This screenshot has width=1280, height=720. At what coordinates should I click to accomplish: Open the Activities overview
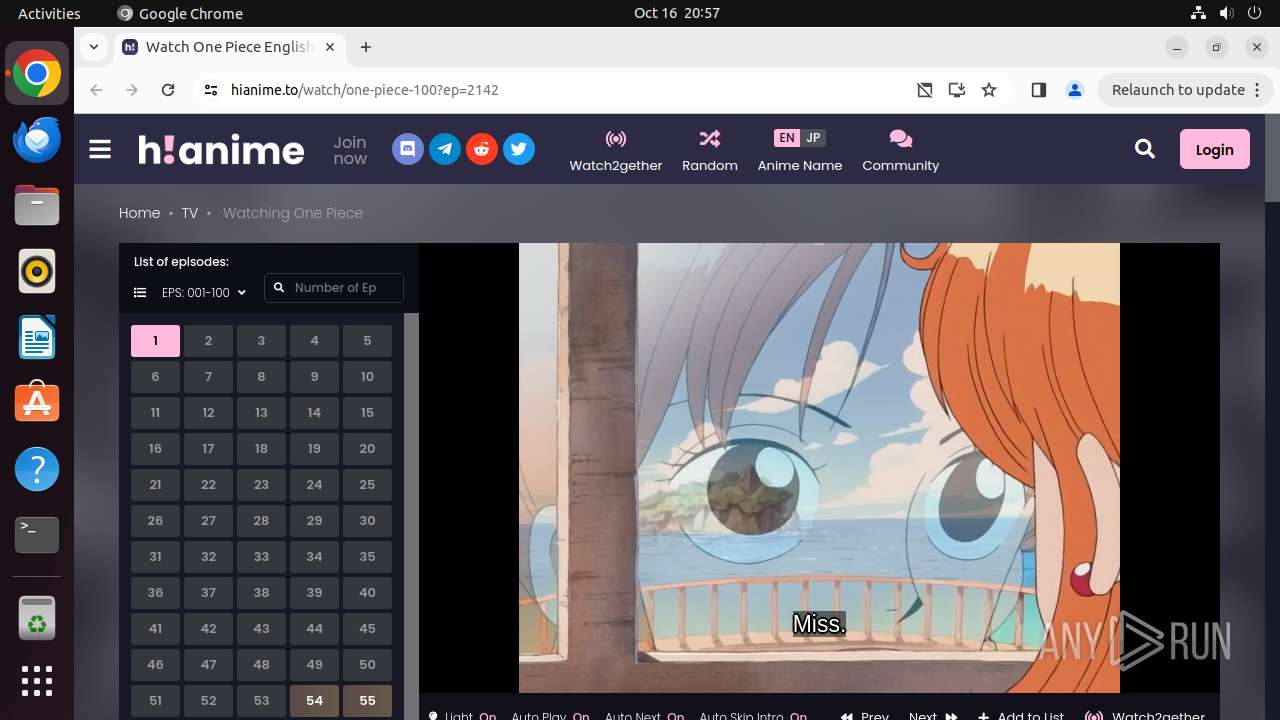click(x=49, y=13)
